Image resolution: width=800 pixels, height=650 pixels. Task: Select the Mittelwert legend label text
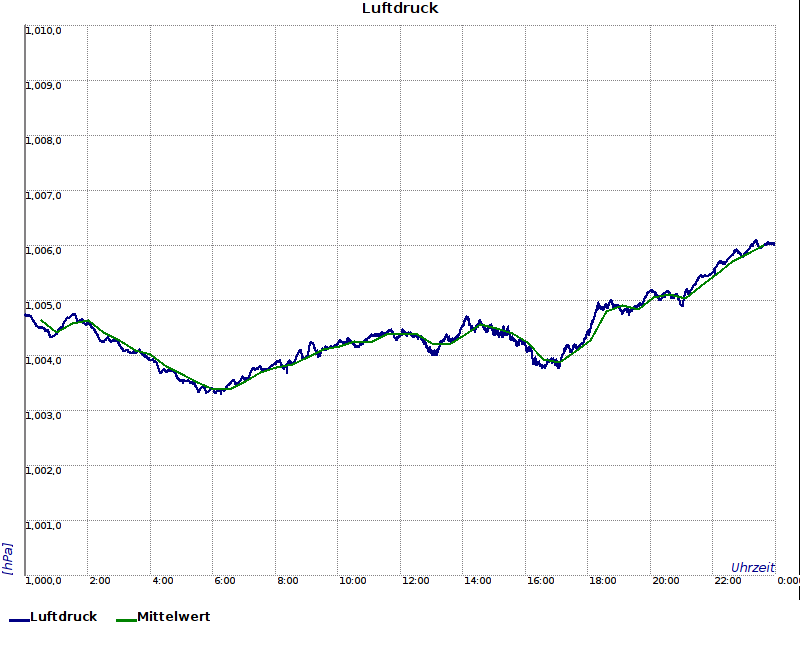coord(173,617)
